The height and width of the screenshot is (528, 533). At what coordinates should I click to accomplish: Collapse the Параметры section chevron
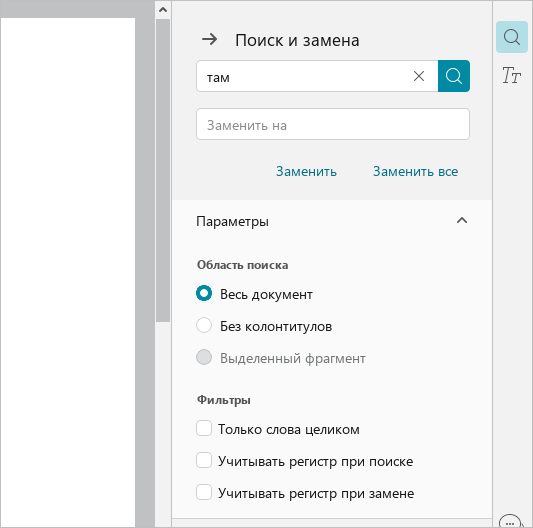462,221
